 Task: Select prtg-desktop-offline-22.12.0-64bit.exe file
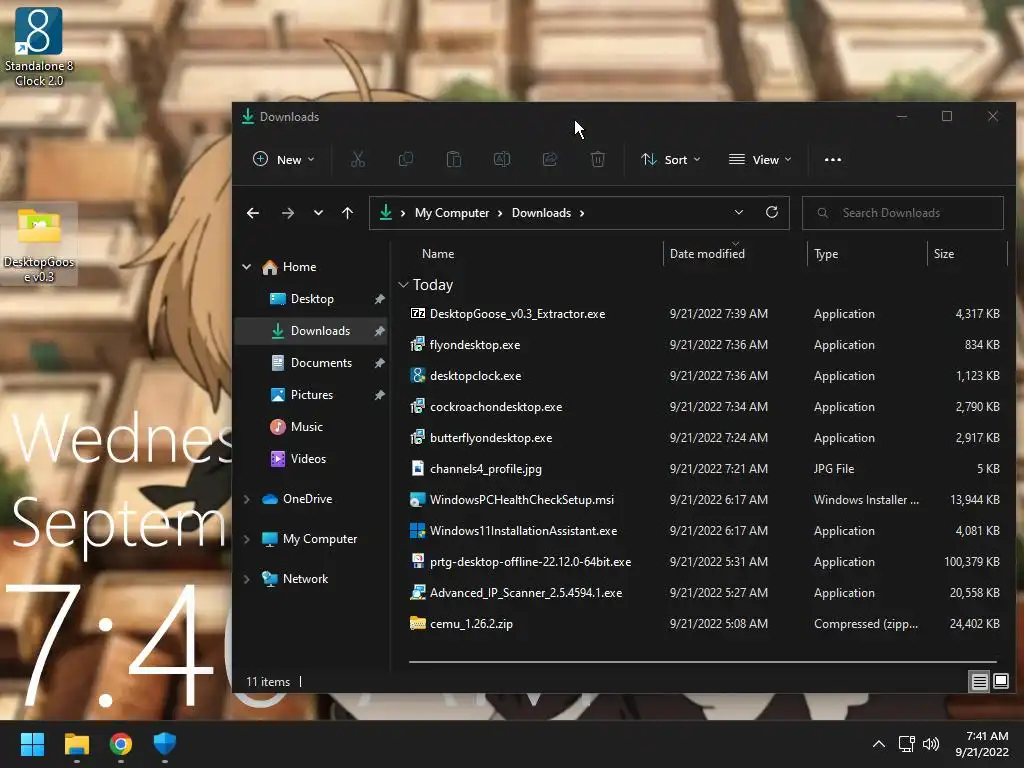(x=703, y=562)
